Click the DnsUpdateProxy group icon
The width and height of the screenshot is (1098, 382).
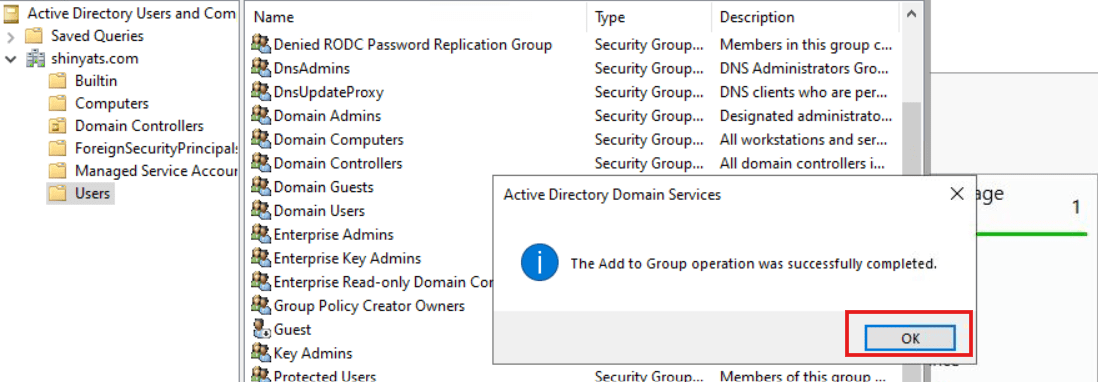(x=260, y=92)
